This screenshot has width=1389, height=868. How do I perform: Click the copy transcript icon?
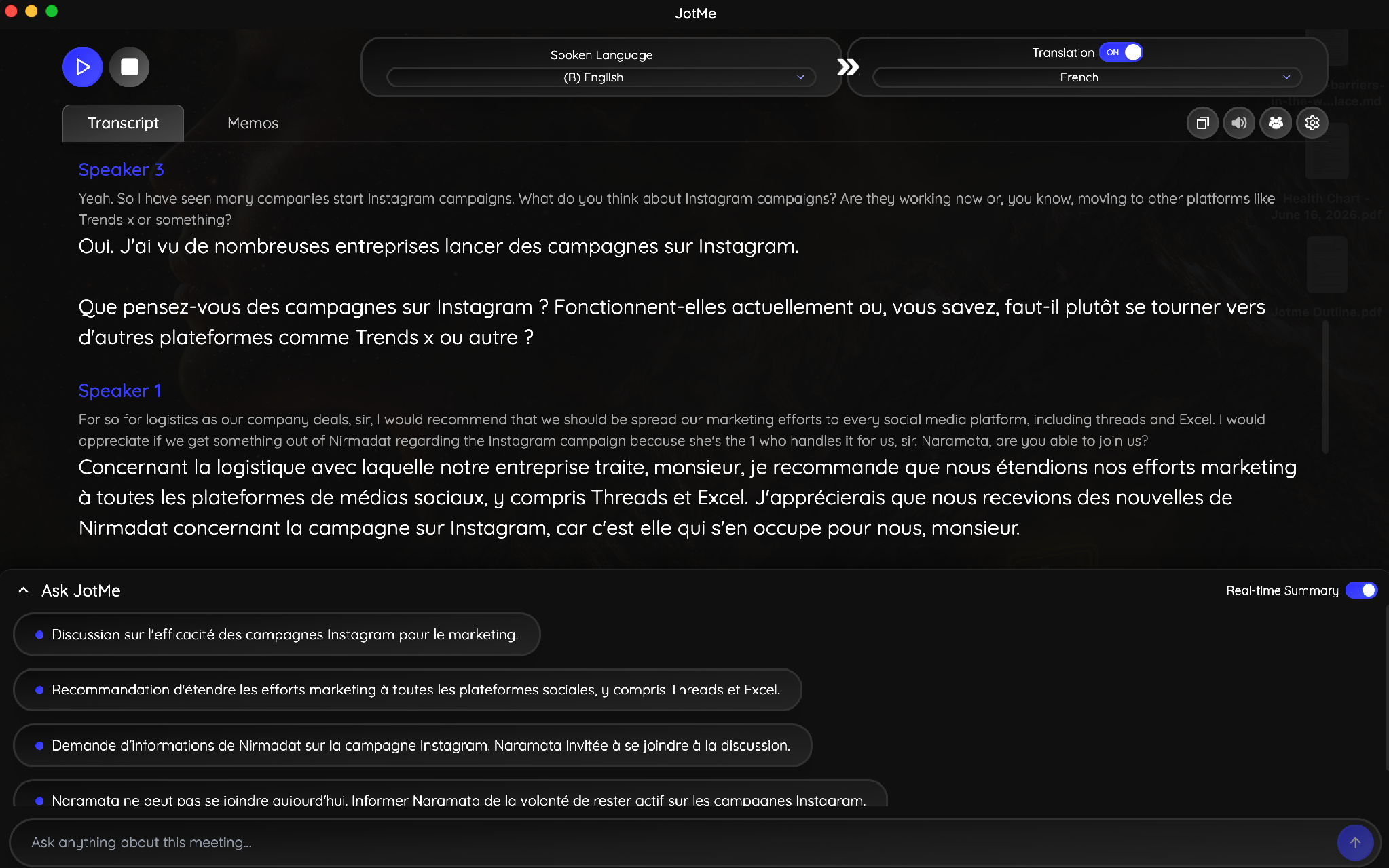click(x=1202, y=123)
